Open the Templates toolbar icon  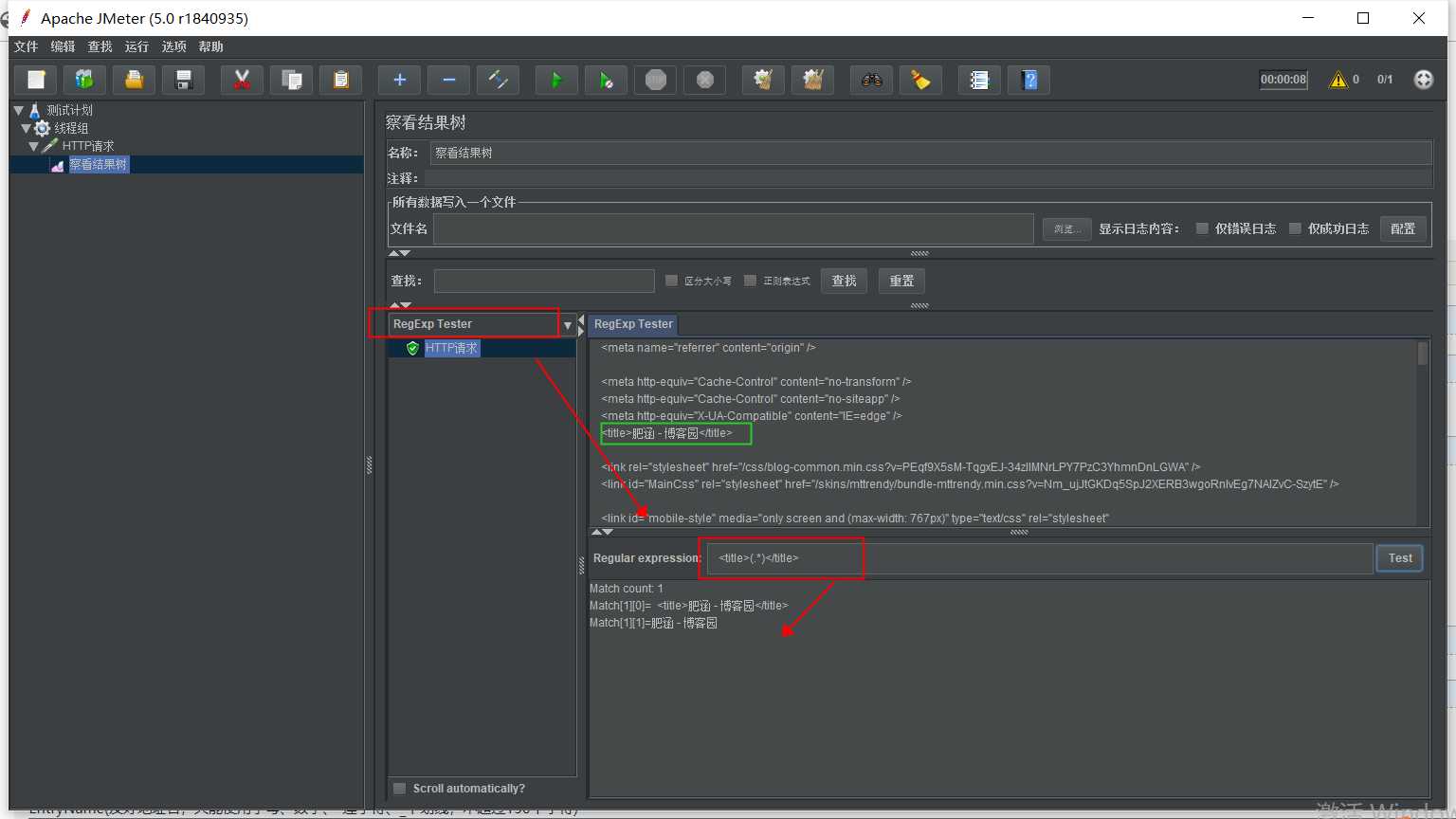point(85,81)
